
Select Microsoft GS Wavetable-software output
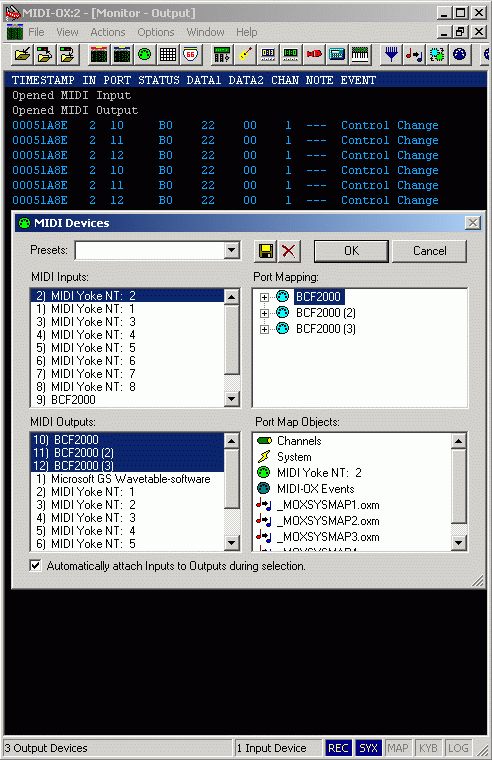click(x=127, y=479)
